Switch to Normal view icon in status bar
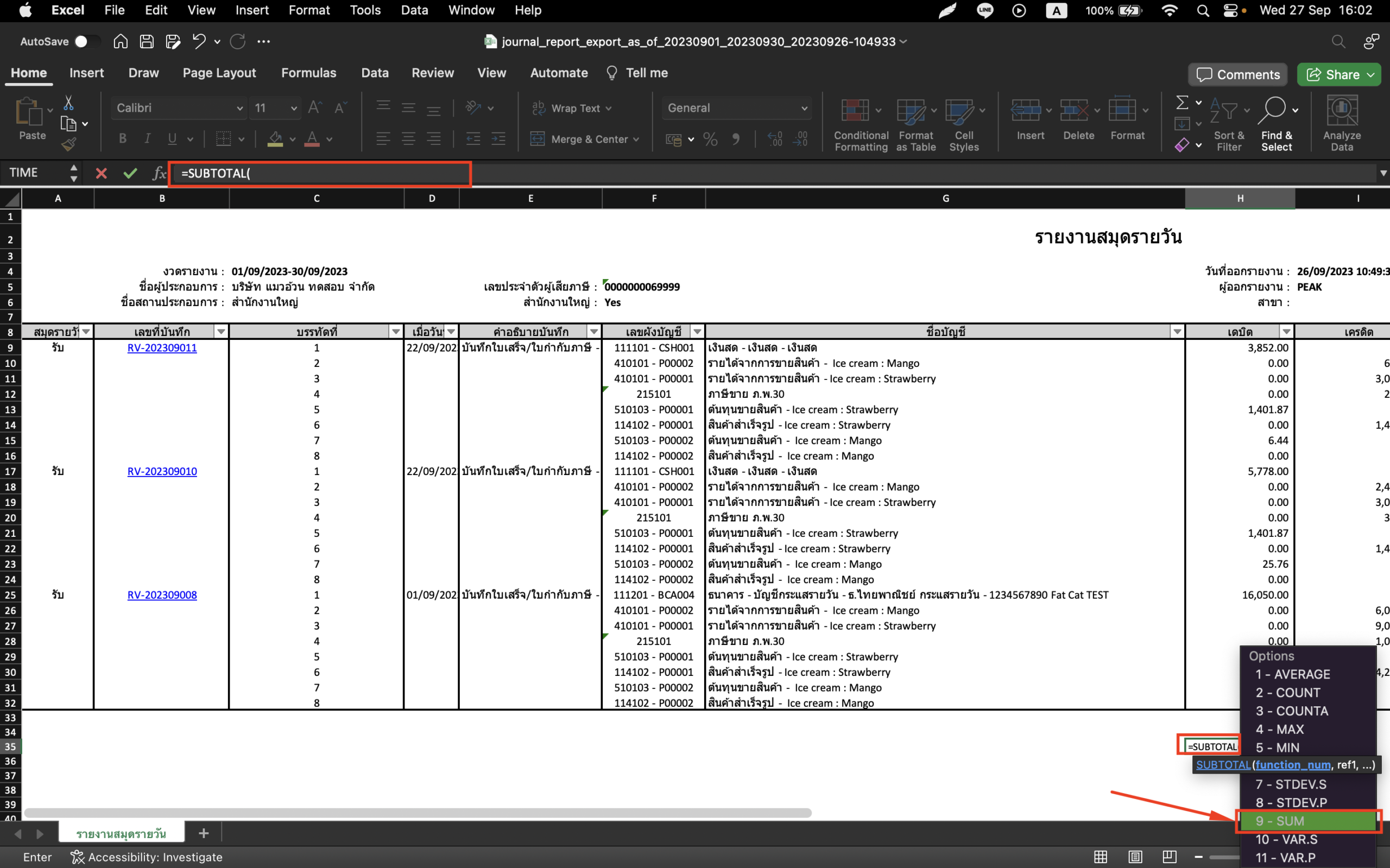The image size is (1390, 868). pos(1101,857)
